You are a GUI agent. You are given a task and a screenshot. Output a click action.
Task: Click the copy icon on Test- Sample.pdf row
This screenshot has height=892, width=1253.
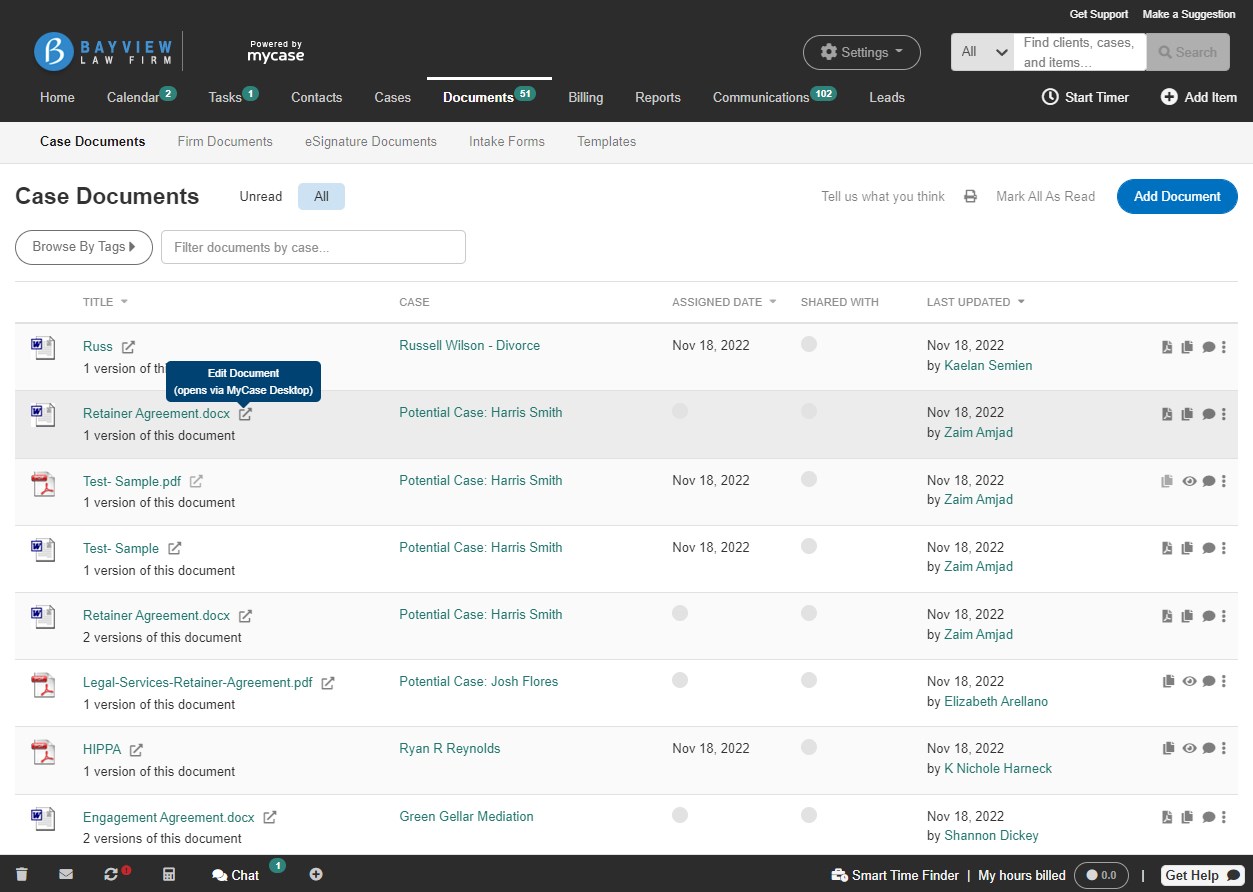click(x=1167, y=481)
